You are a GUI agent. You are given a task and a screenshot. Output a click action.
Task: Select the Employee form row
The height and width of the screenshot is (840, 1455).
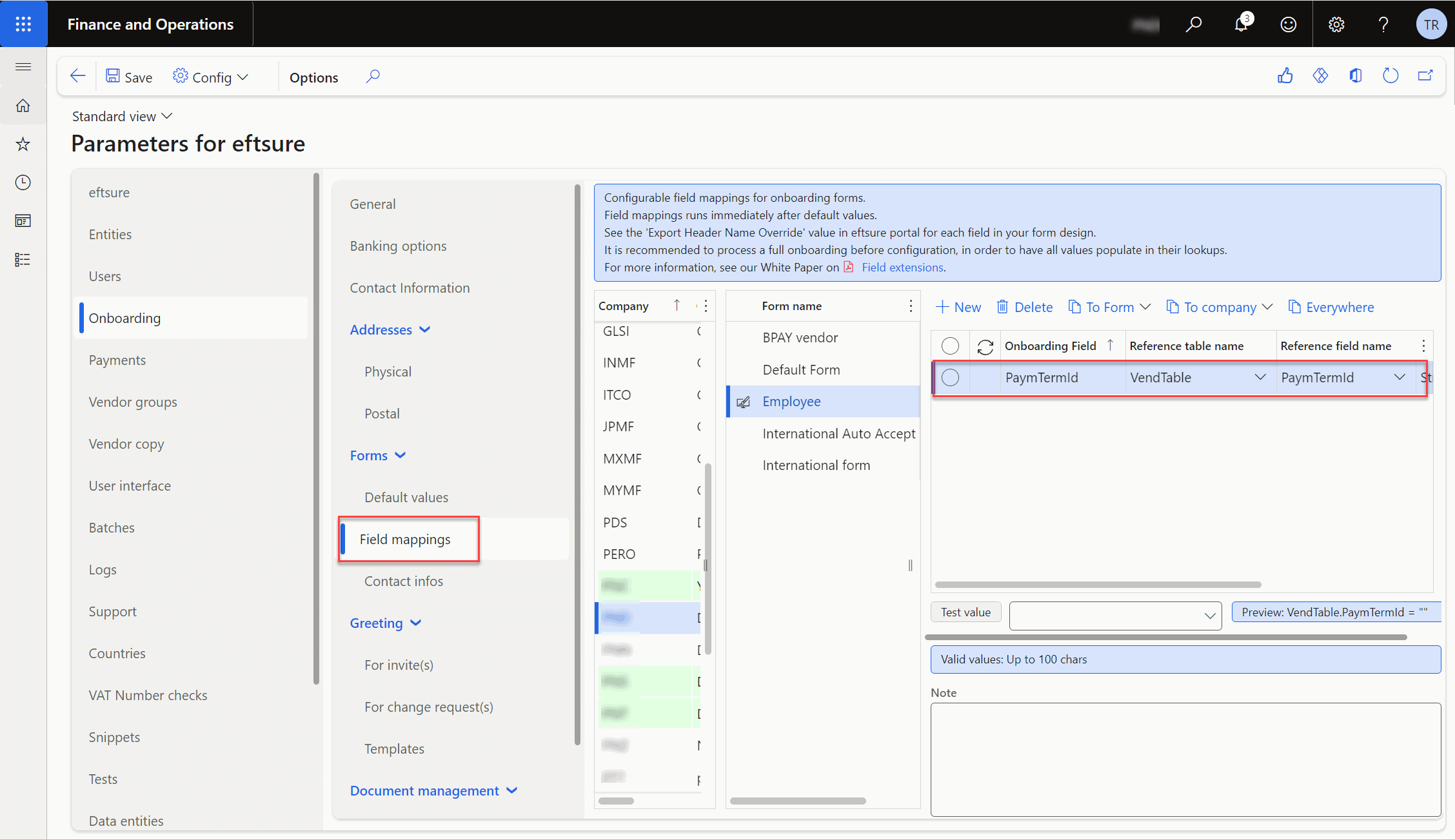[824, 402]
